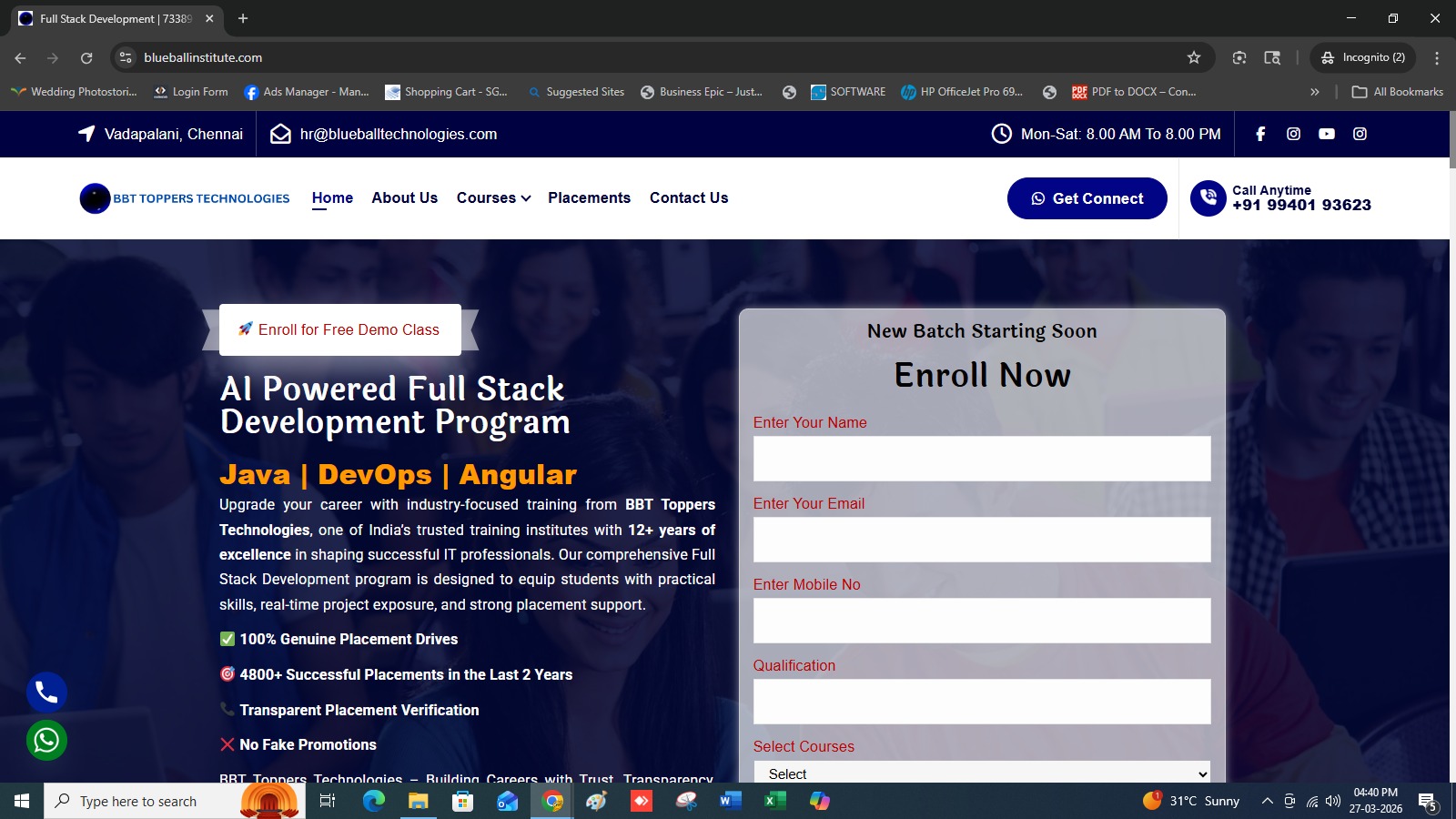
Task: Click Enroll for Free Demo Class
Action: (x=339, y=329)
